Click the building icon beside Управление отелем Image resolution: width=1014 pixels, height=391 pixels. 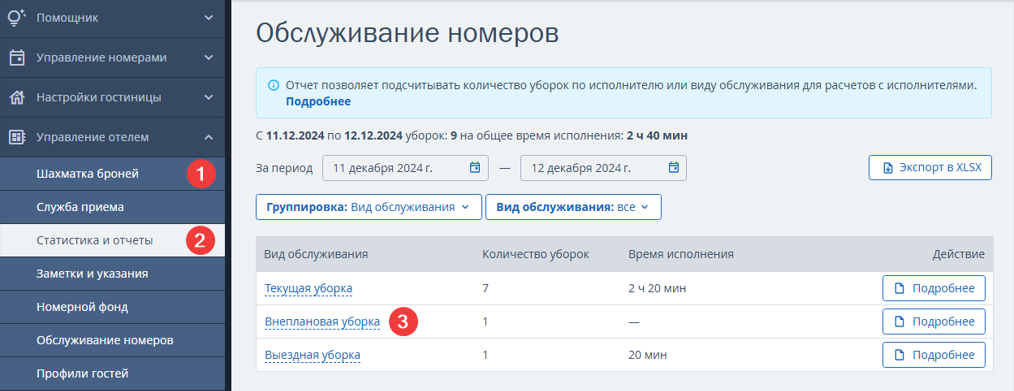click(17, 137)
